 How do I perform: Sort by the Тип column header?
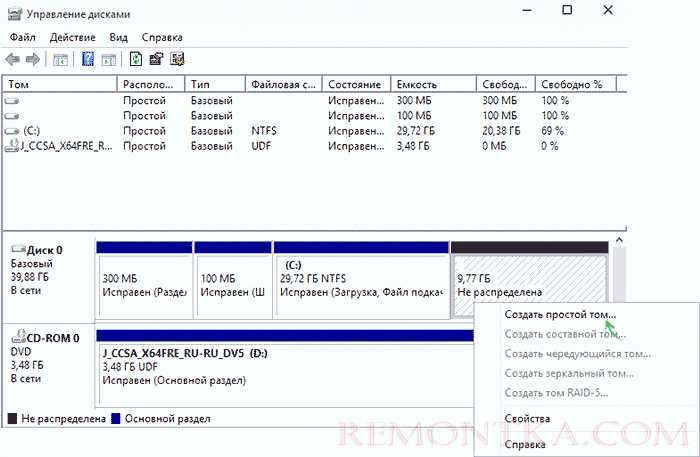[215, 84]
